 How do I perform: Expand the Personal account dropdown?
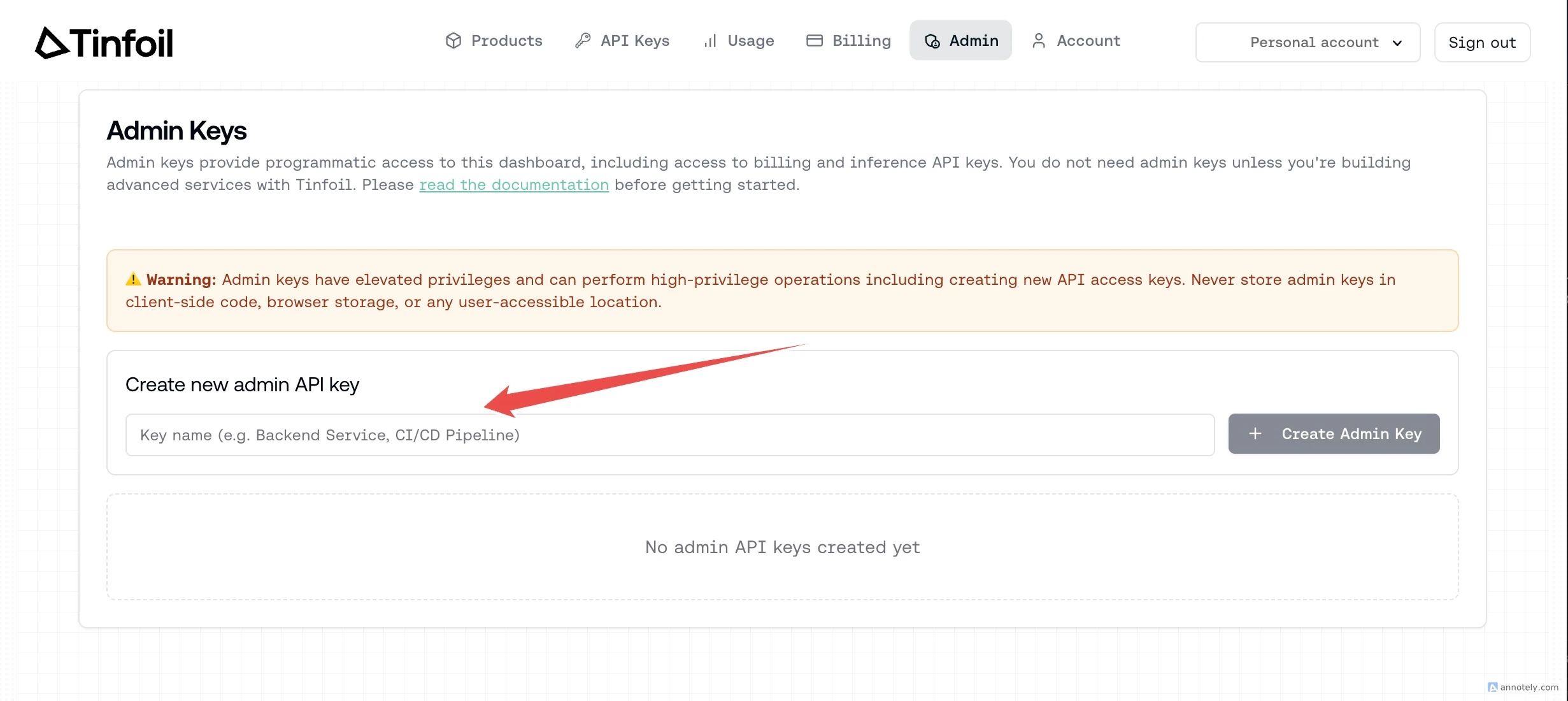tap(1308, 43)
